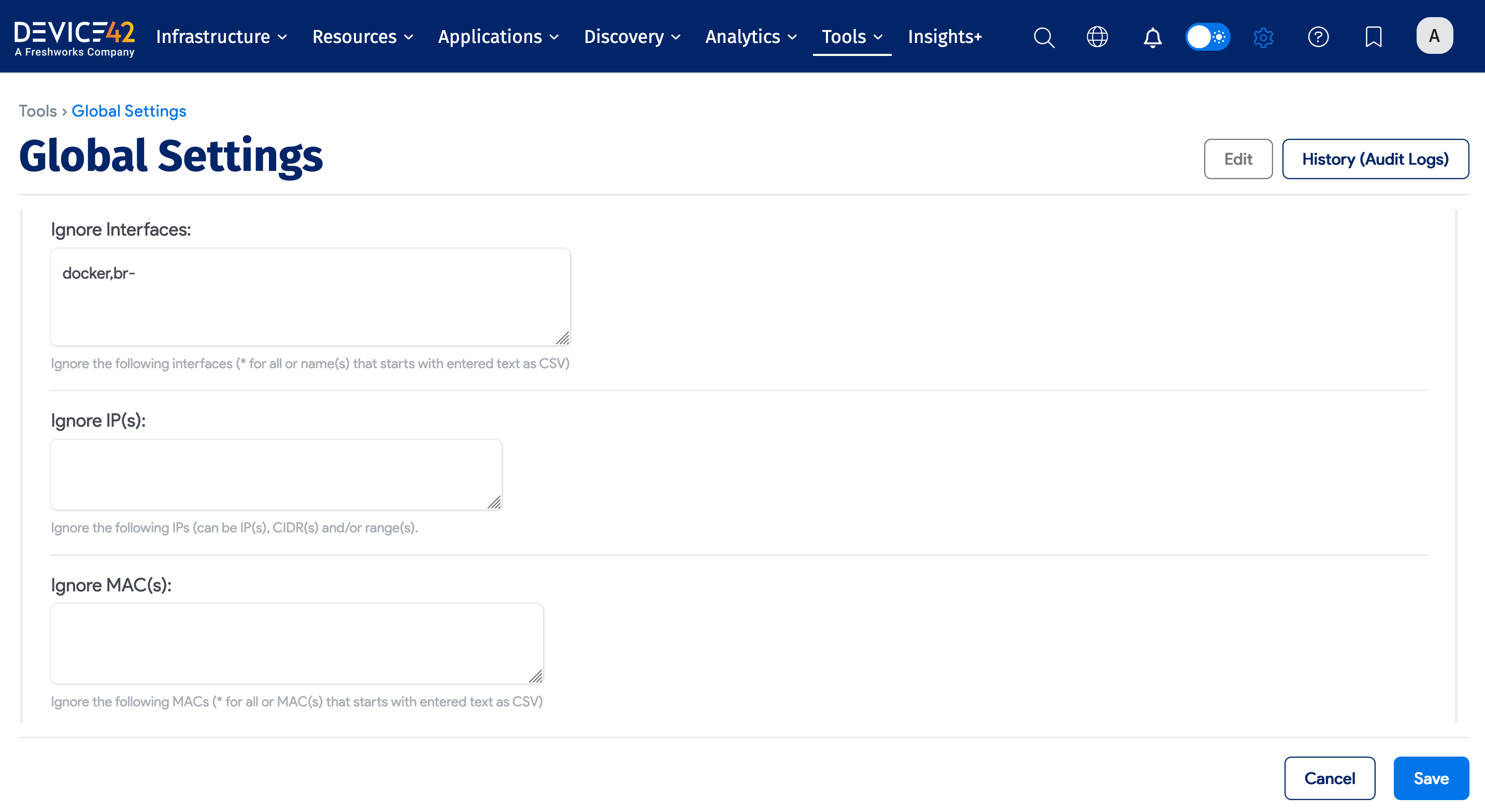This screenshot has width=1485, height=812.
Task: Open the Analytics menu
Action: [751, 37]
